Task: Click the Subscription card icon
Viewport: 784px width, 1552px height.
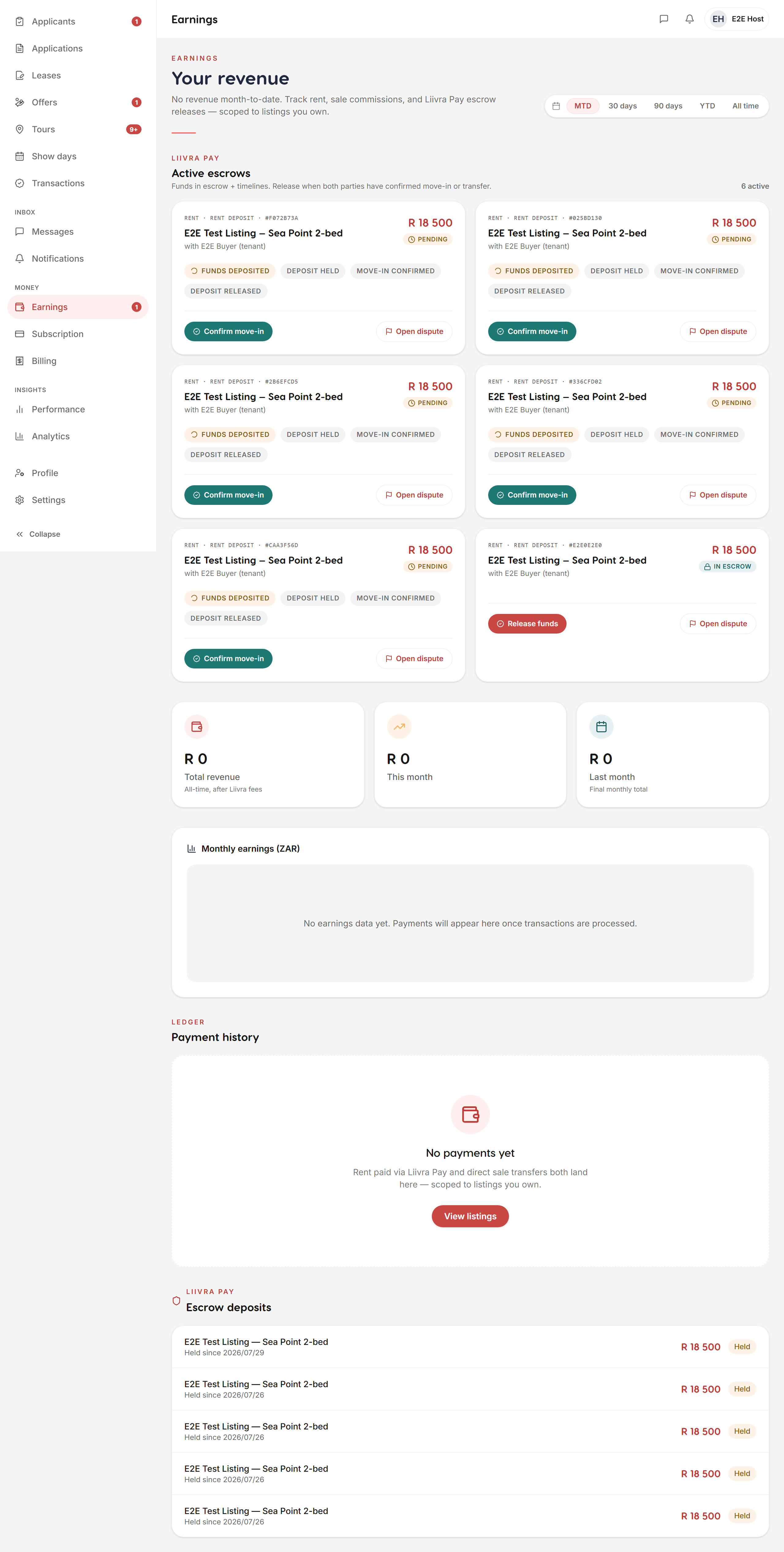Action: coord(19,334)
